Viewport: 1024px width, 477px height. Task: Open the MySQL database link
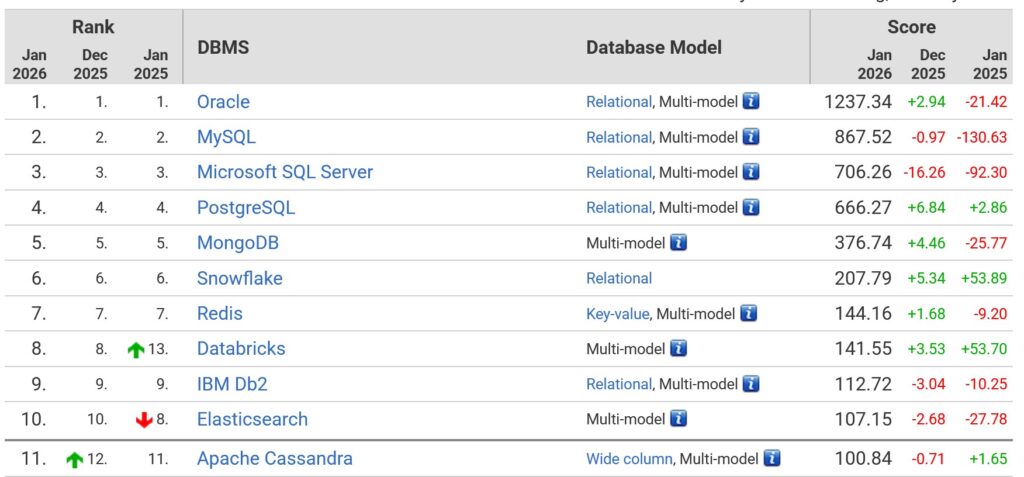[226, 137]
